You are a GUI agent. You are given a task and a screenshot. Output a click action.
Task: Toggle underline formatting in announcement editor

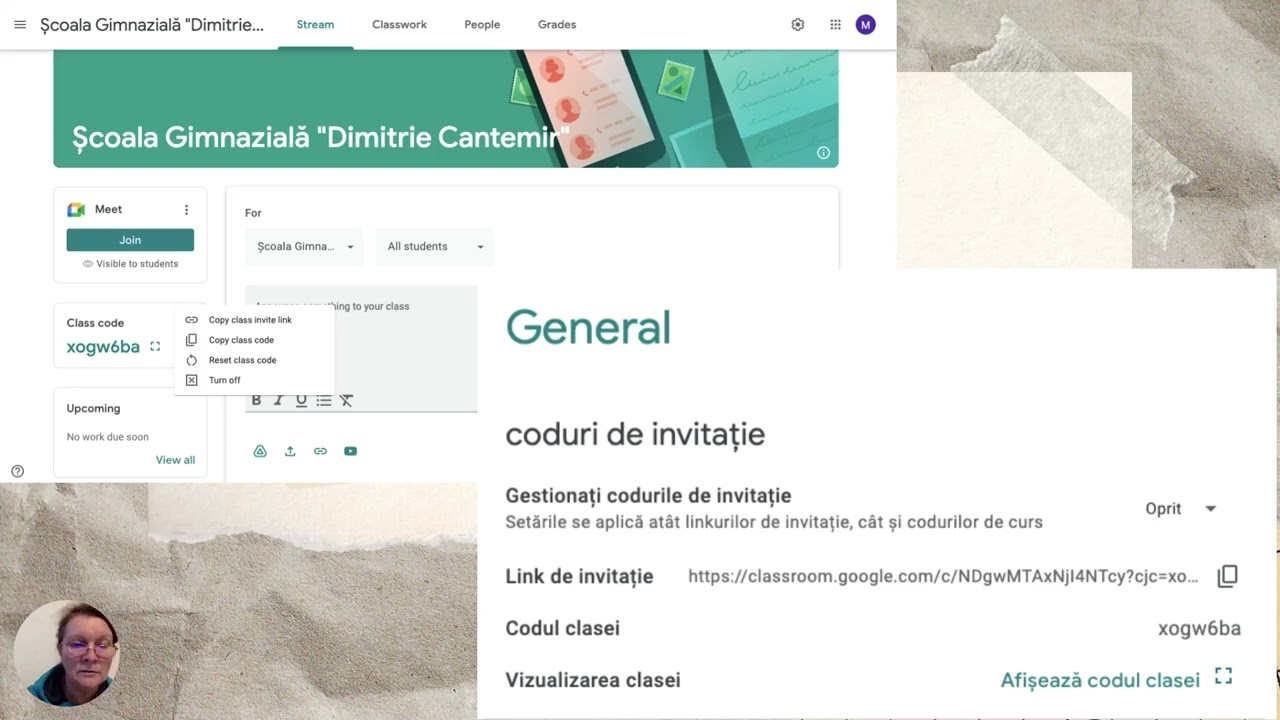(x=301, y=400)
